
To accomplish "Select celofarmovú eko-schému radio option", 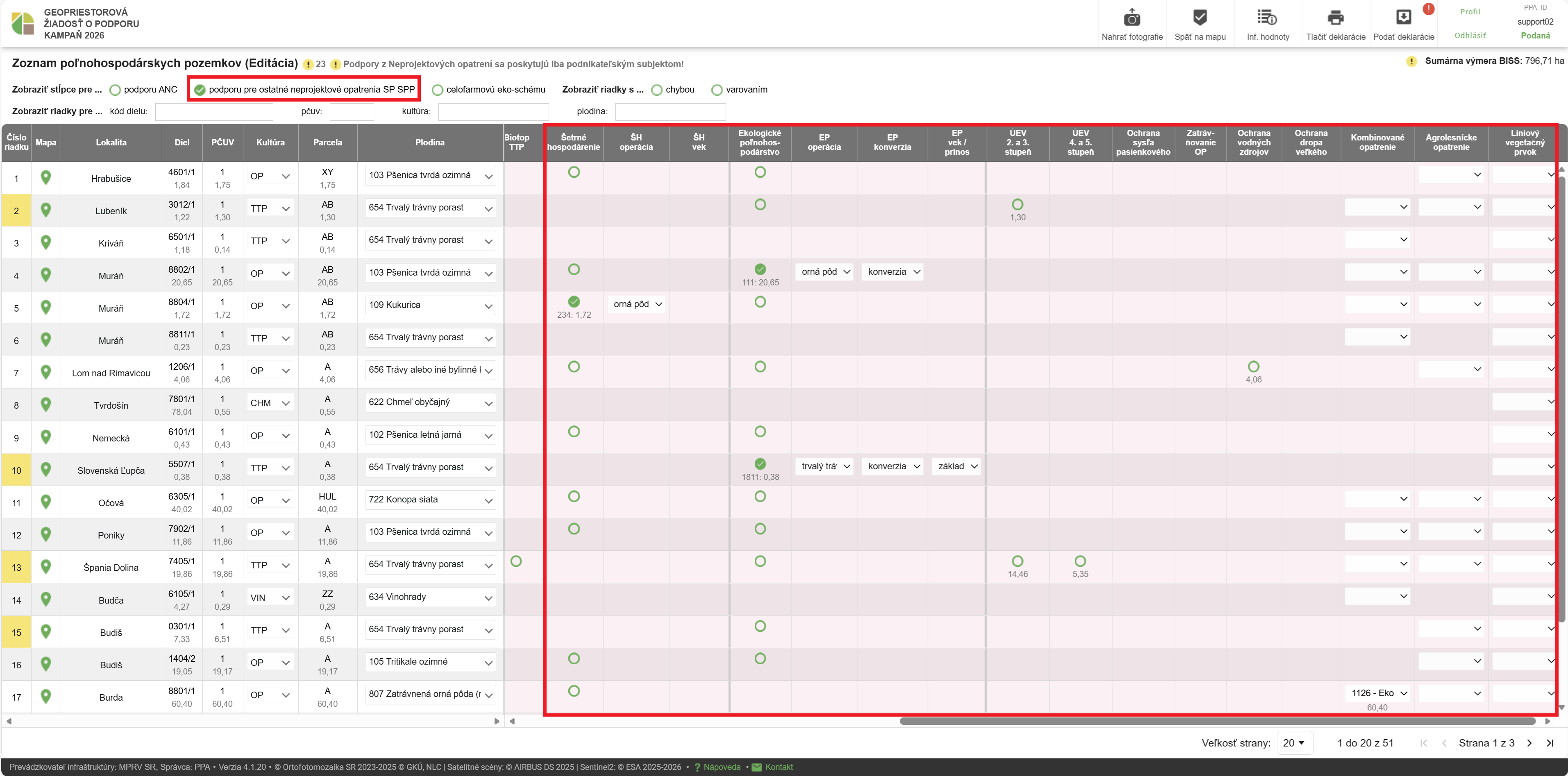I will coord(437,90).
